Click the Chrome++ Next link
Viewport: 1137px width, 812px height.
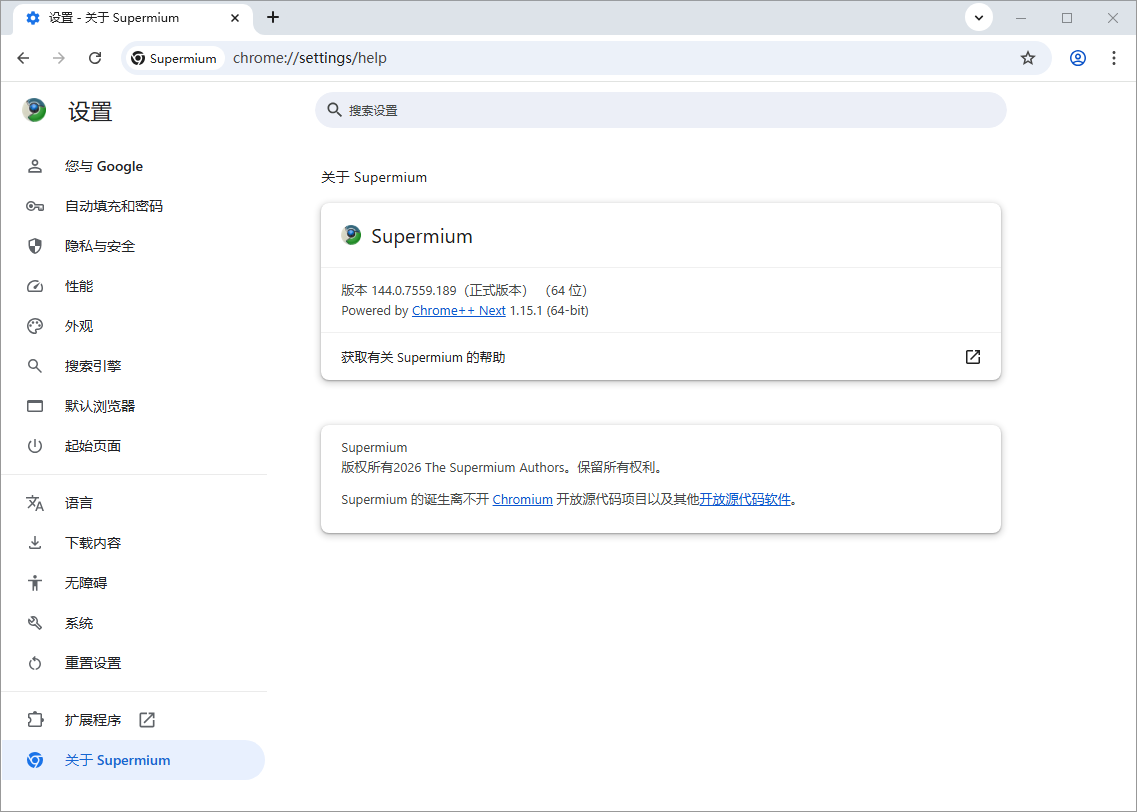(x=458, y=311)
